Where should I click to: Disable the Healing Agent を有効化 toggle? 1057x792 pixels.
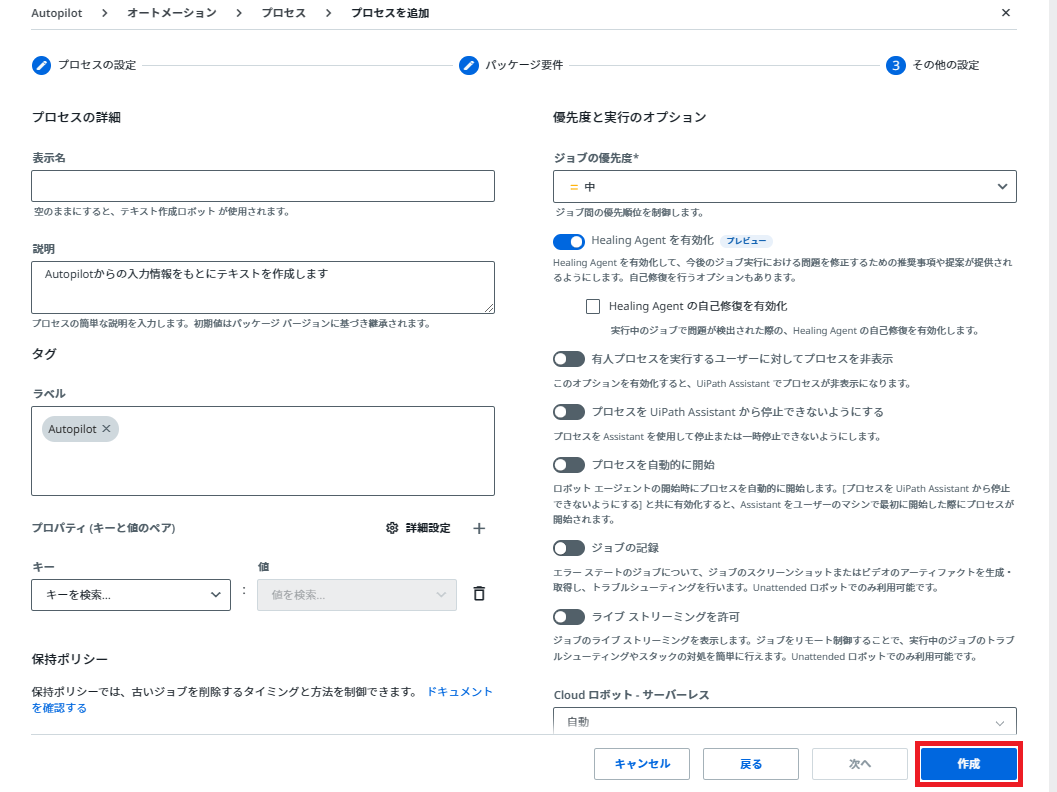click(x=568, y=241)
